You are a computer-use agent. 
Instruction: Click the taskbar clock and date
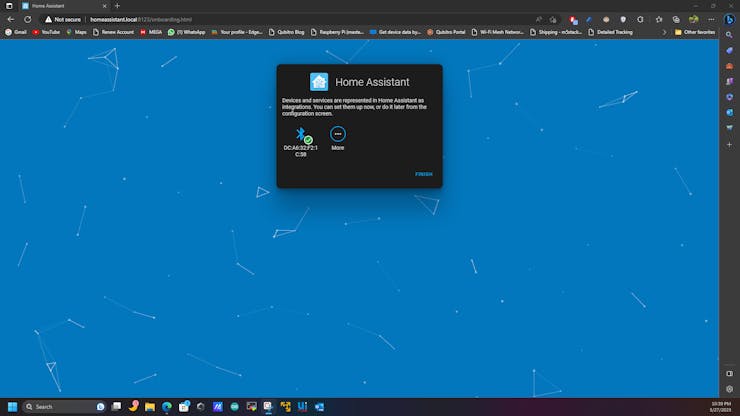[x=720, y=407]
